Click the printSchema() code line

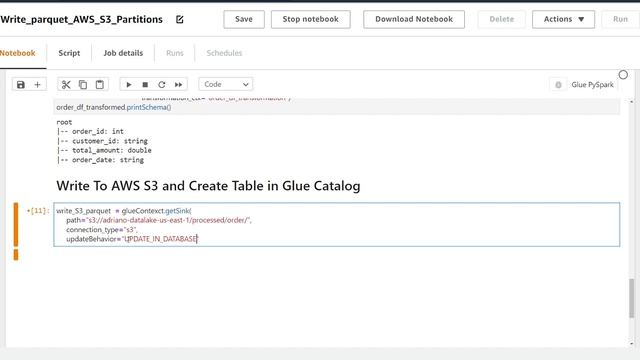click(113, 107)
